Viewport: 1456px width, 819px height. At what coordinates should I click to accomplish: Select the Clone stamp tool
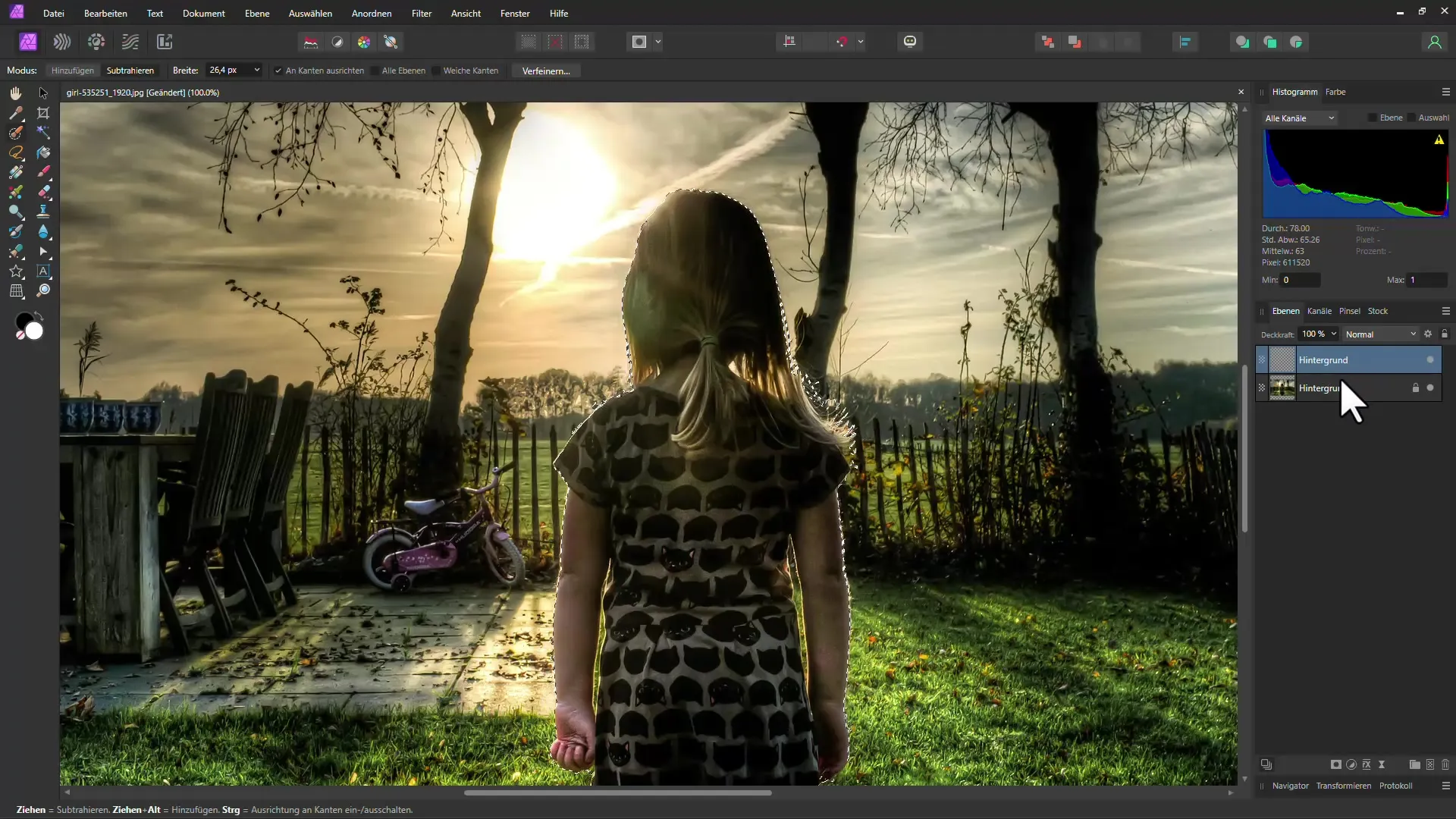[43, 212]
